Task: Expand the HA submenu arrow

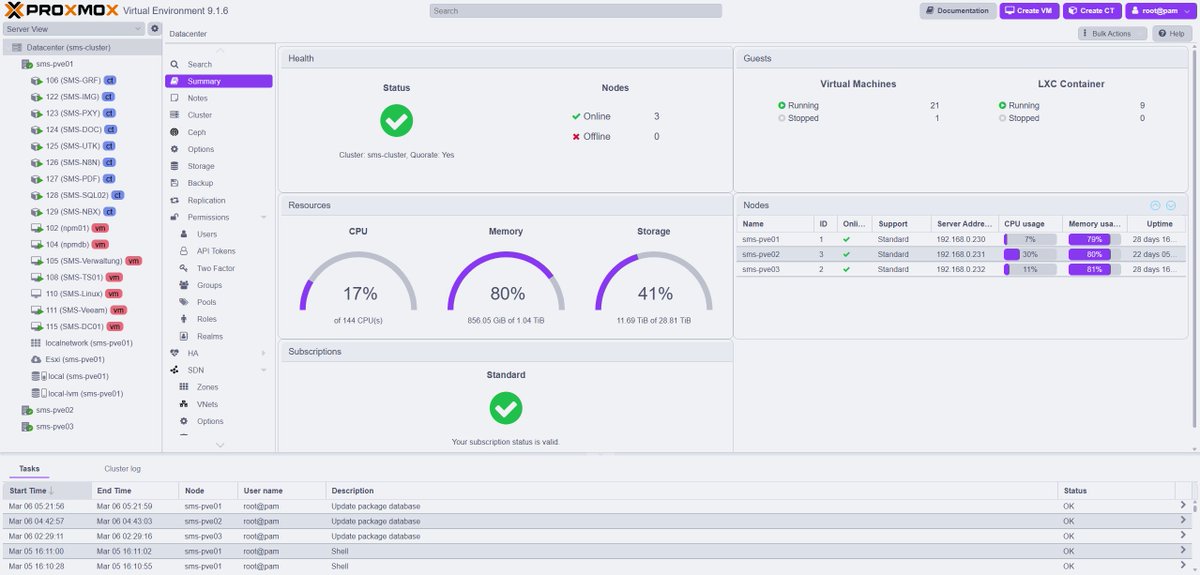Action: (264, 353)
